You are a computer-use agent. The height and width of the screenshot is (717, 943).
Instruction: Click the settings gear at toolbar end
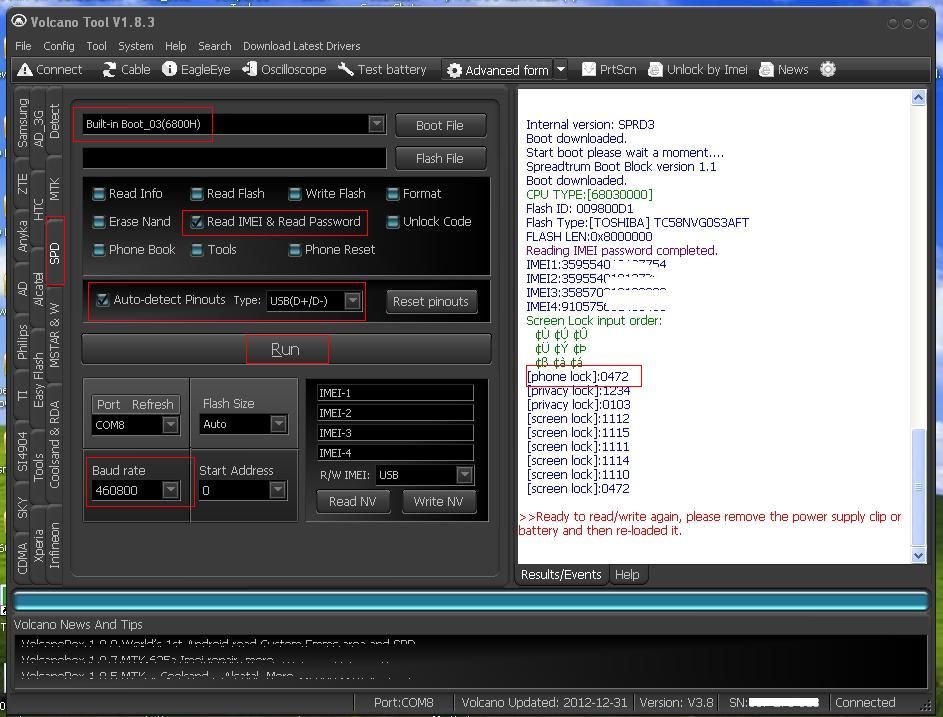pos(828,70)
